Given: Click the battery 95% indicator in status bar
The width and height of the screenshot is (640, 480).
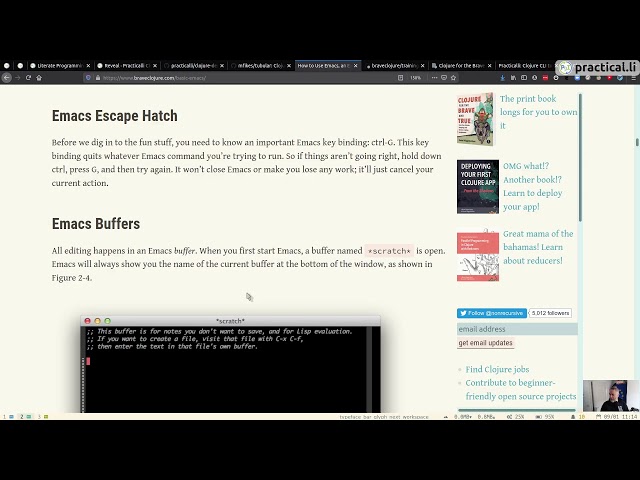Looking at the screenshot, I should (544, 417).
